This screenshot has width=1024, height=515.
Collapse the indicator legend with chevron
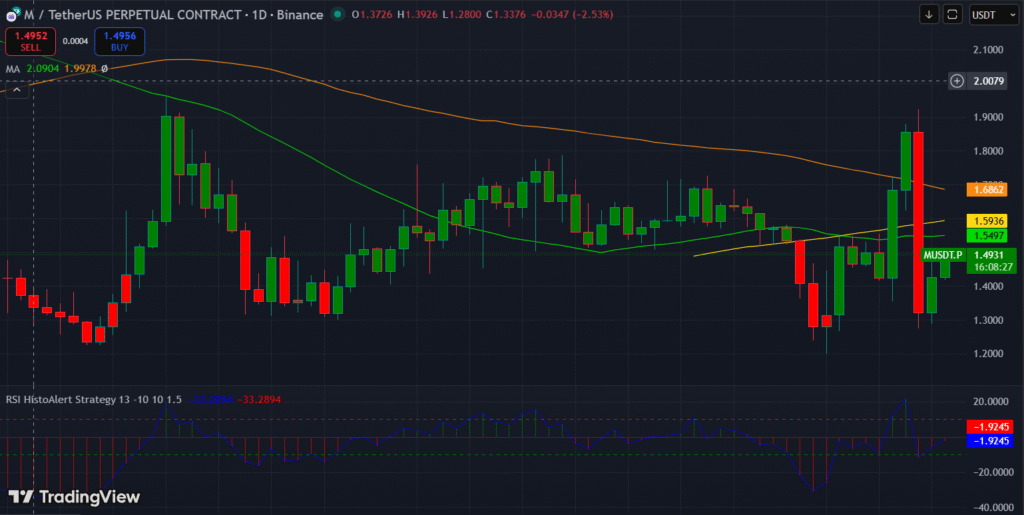coord(15,90)
